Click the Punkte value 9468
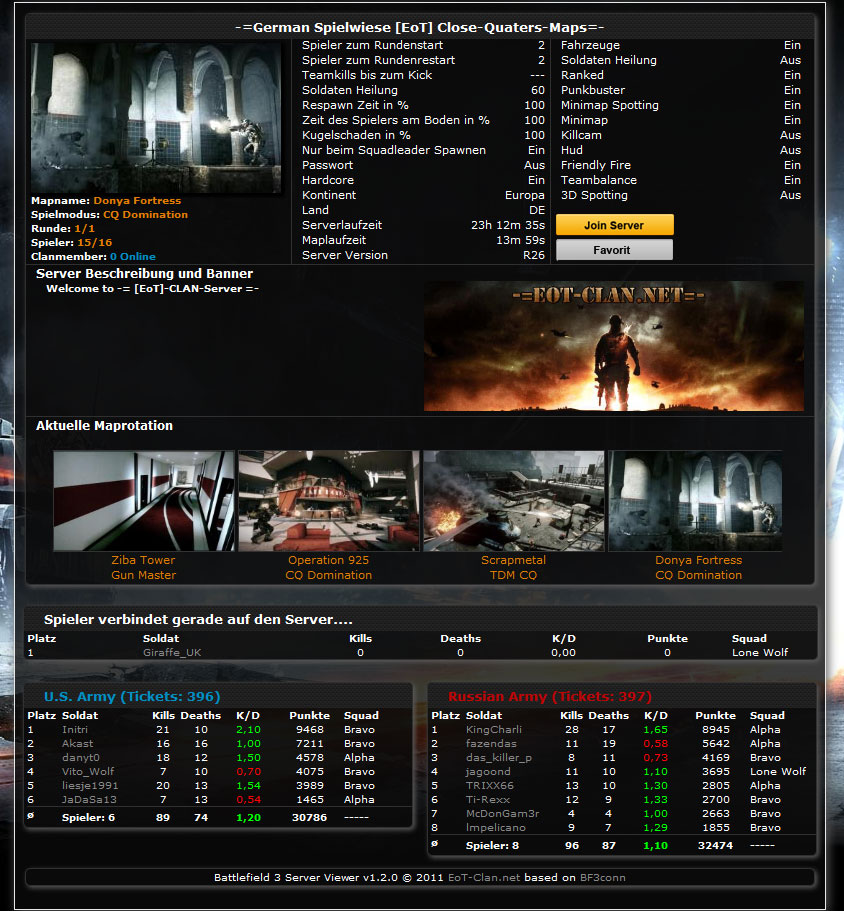Viewport: 844px width, 911px height. pyautogui.click(x=310, y=729)
